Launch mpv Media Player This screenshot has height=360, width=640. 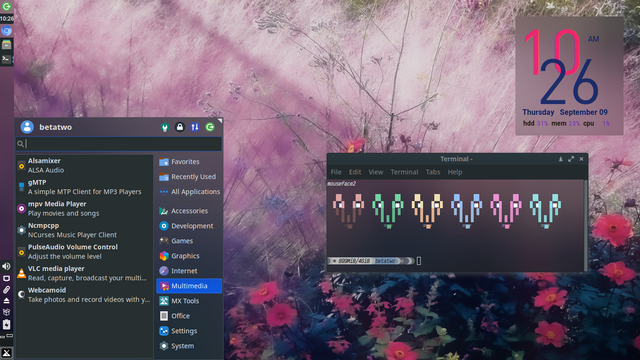[84, 209]
